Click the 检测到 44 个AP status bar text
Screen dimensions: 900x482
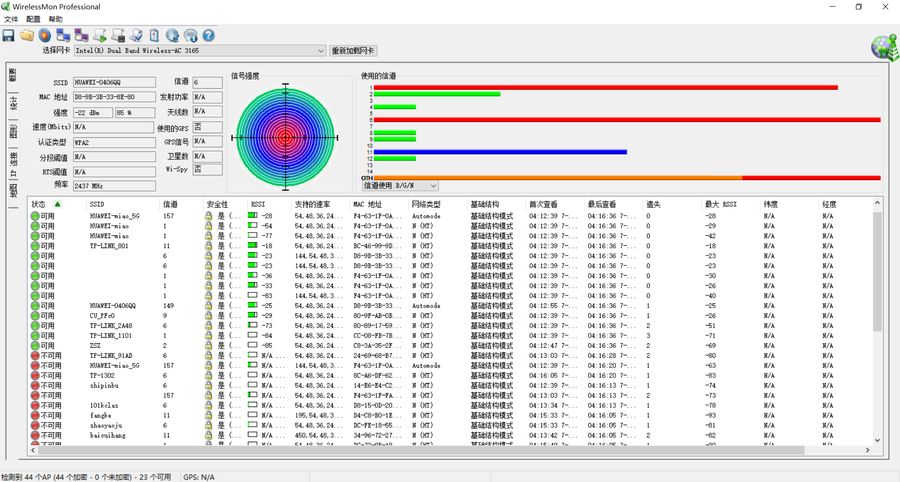pyautogui.click(x=87, y=477)
